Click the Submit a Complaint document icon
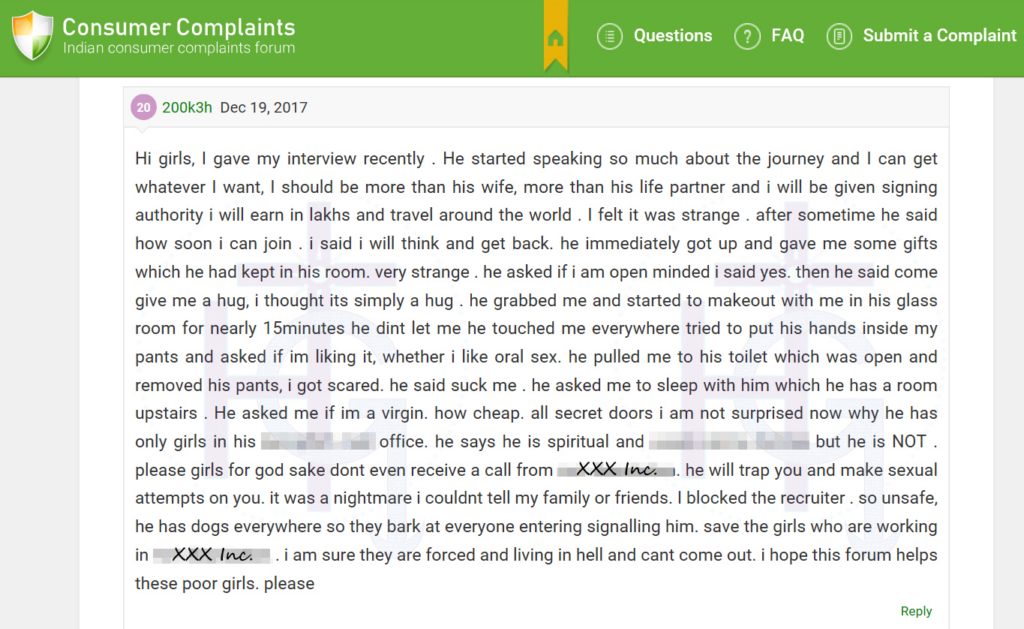This screenshot has height=629, width=1024. pos(839,36)
